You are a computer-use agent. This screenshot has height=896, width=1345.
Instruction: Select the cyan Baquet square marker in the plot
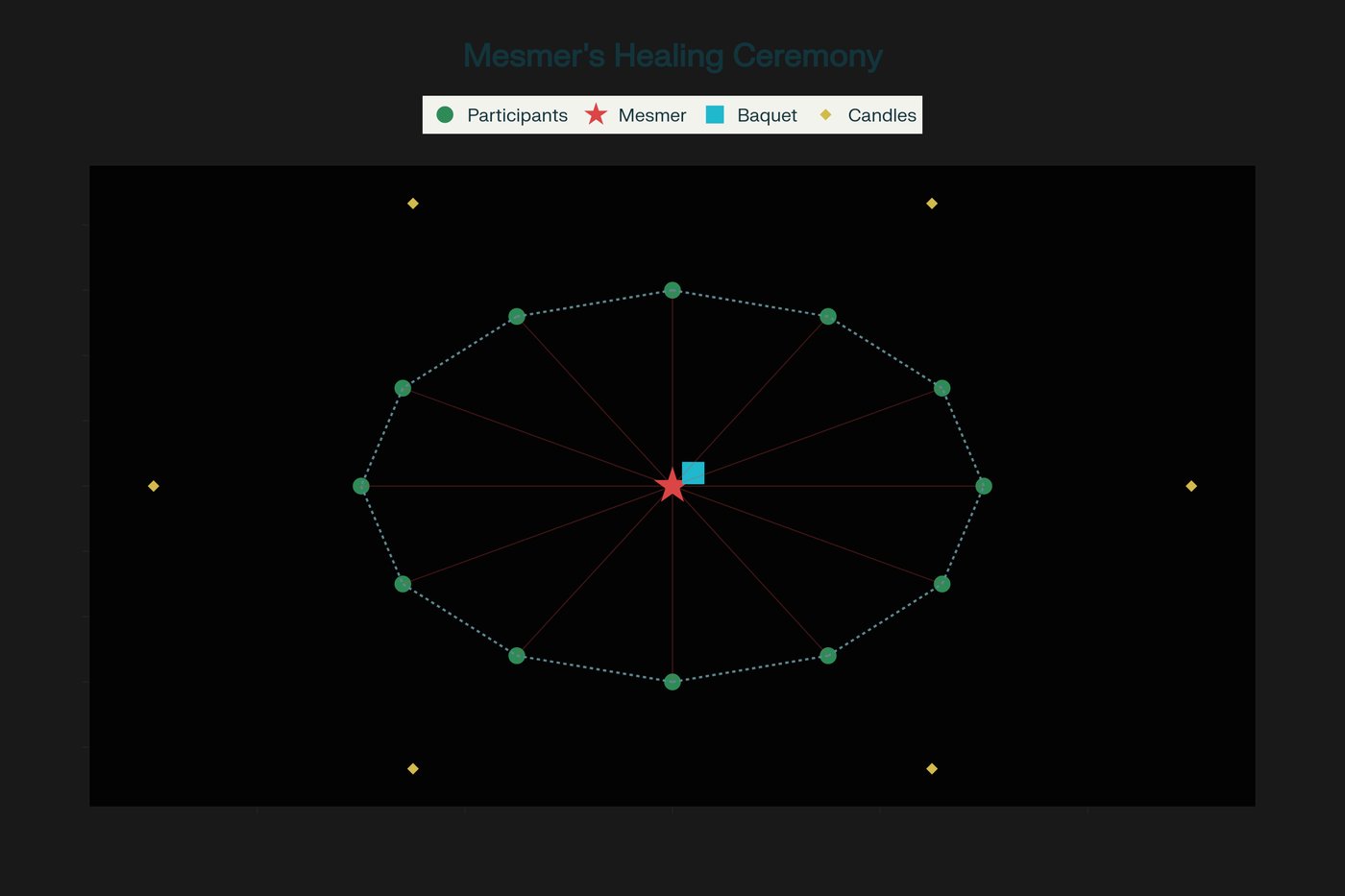coord(694,472)
